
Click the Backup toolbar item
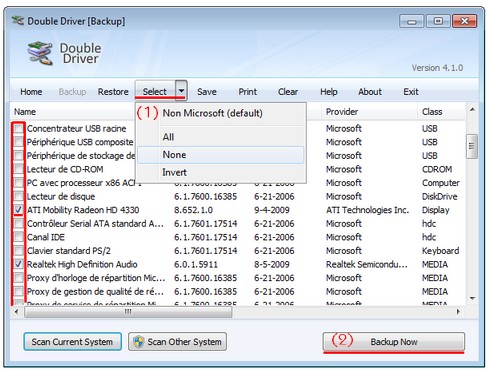72,92
